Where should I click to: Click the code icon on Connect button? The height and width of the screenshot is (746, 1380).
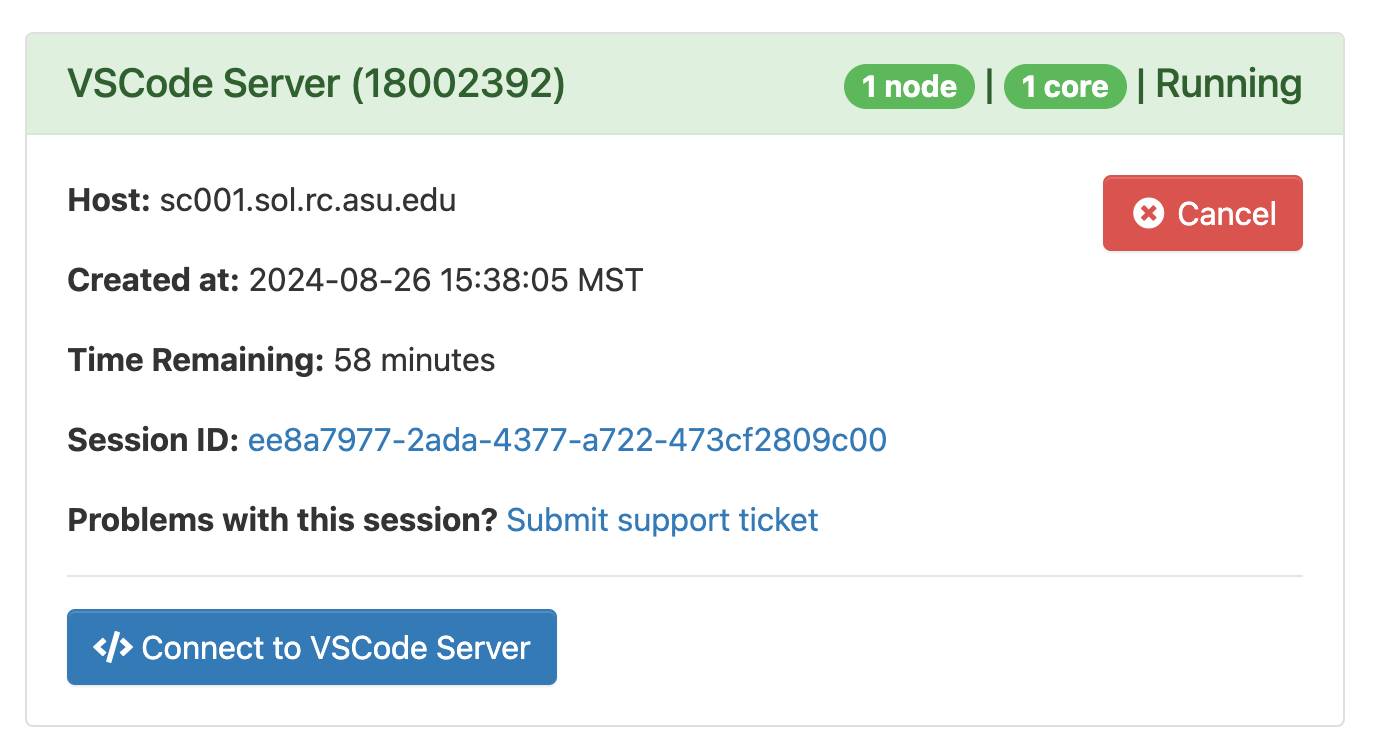pyautogui.click(x=113, y=647)
